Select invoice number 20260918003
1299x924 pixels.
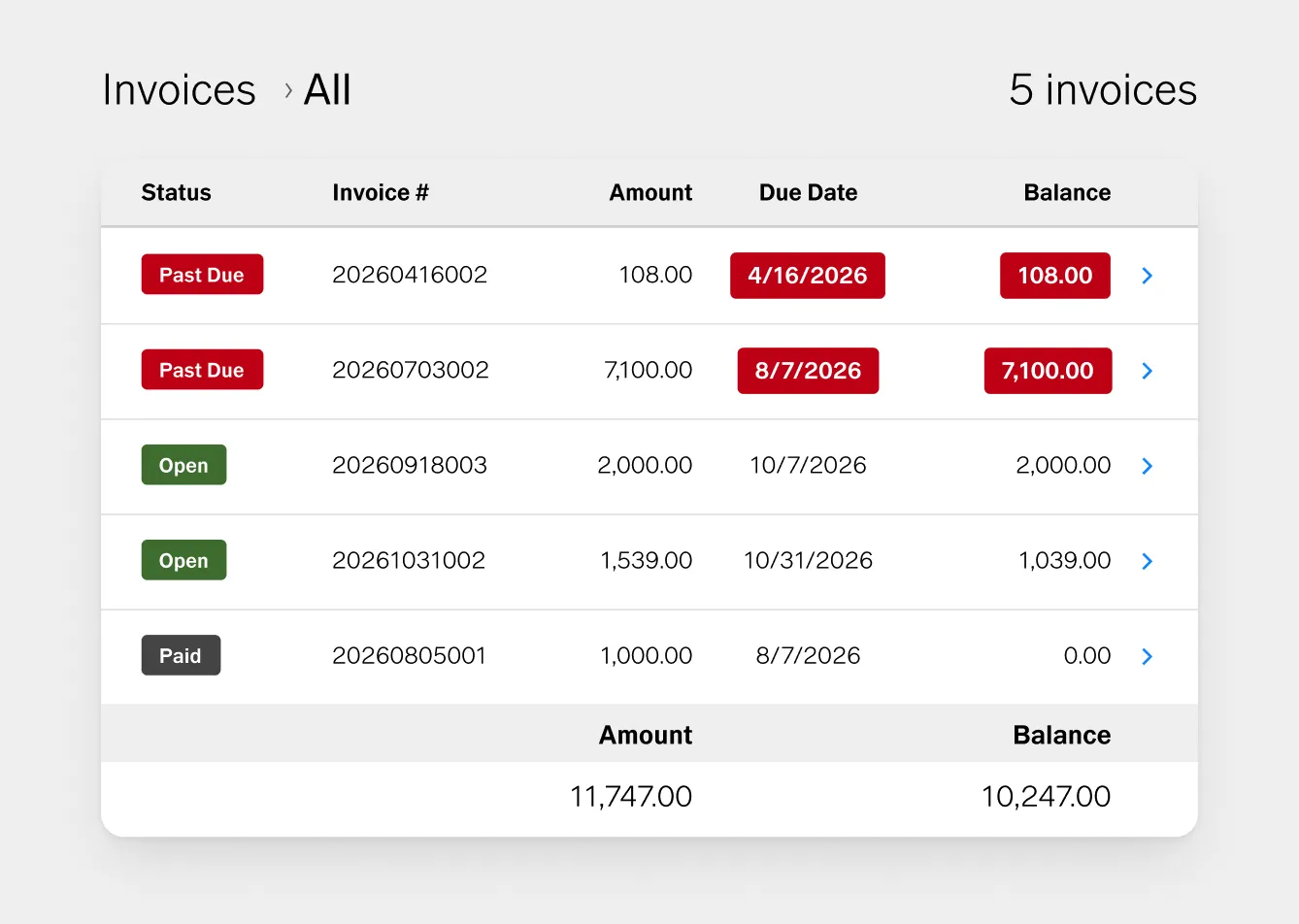click(x=410, y=465)
